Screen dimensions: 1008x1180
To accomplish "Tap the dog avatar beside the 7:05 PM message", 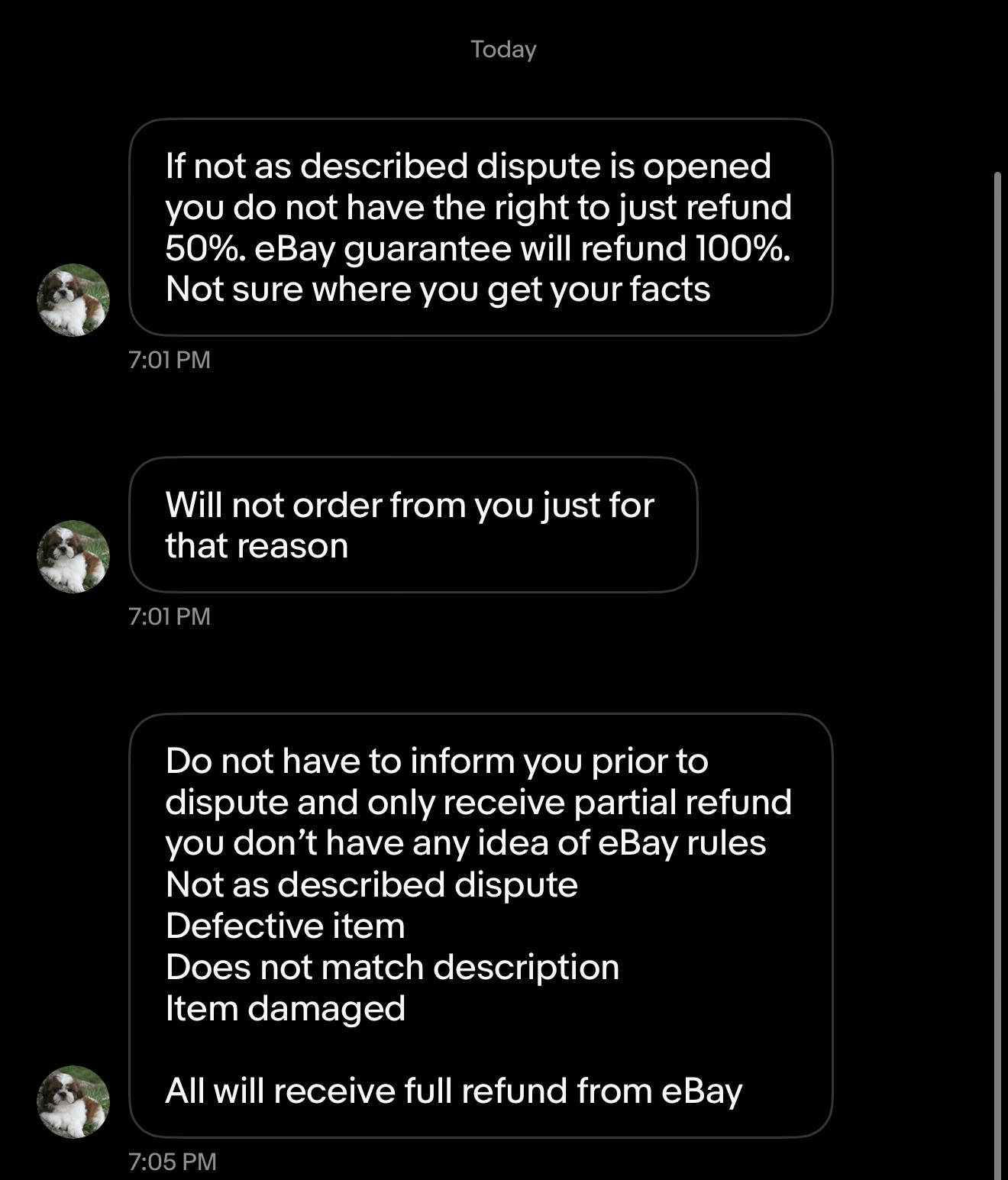I will (x=73, y=1101).
